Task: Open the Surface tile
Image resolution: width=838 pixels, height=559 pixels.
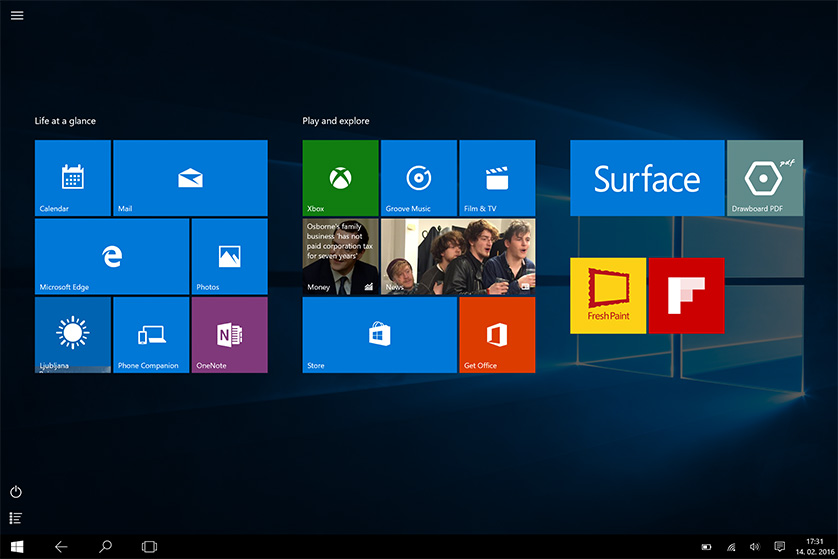Action: click(x=647, y=178)
